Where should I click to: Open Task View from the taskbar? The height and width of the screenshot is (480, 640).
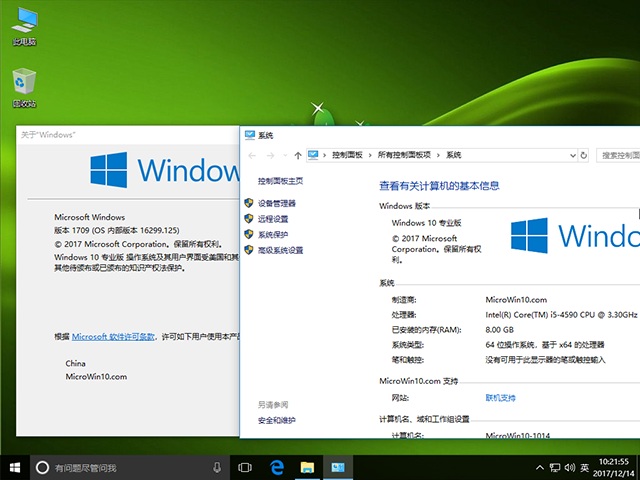245,467
